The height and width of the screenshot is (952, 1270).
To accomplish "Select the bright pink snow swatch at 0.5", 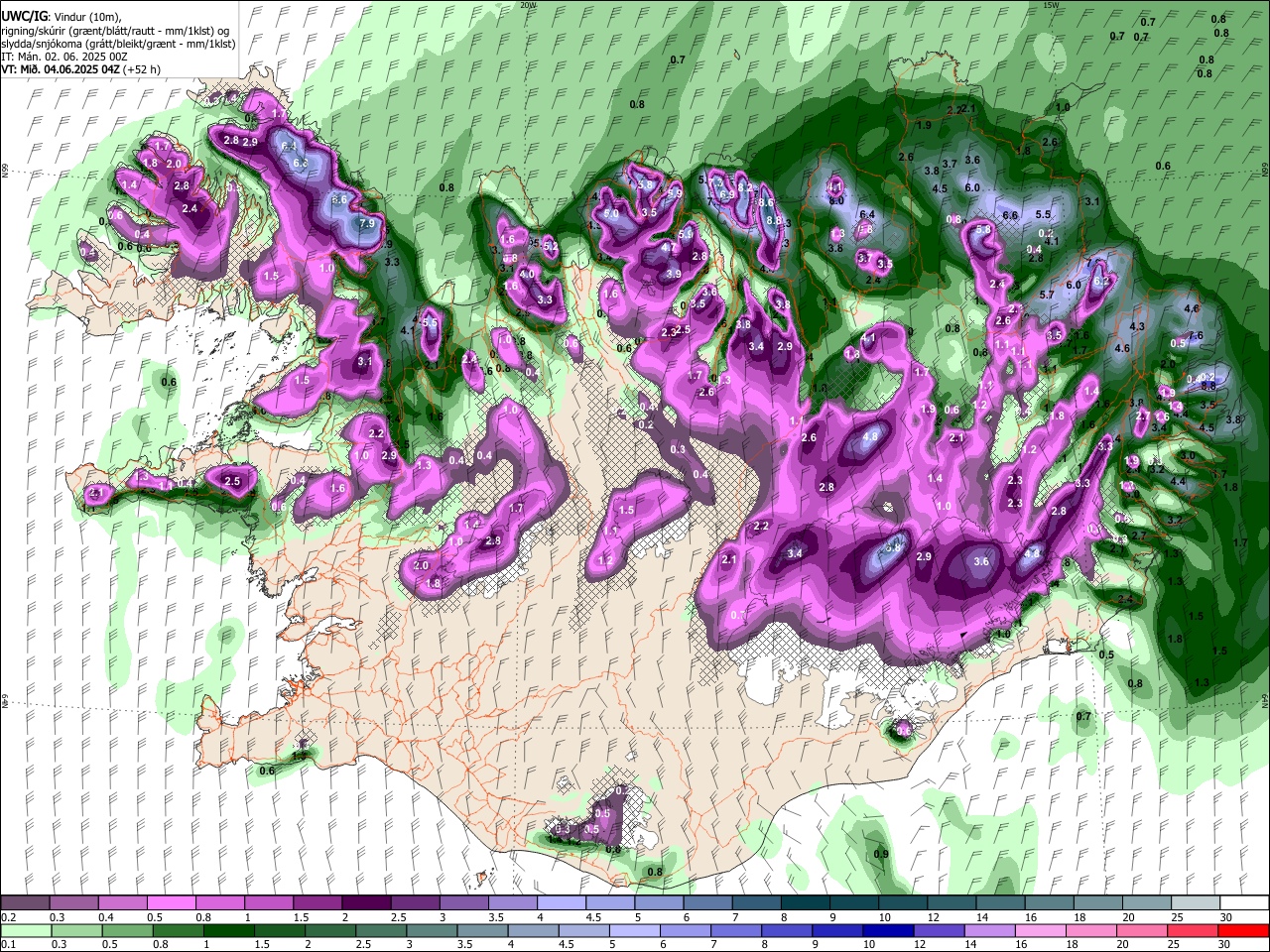I will tap(172, 903).
